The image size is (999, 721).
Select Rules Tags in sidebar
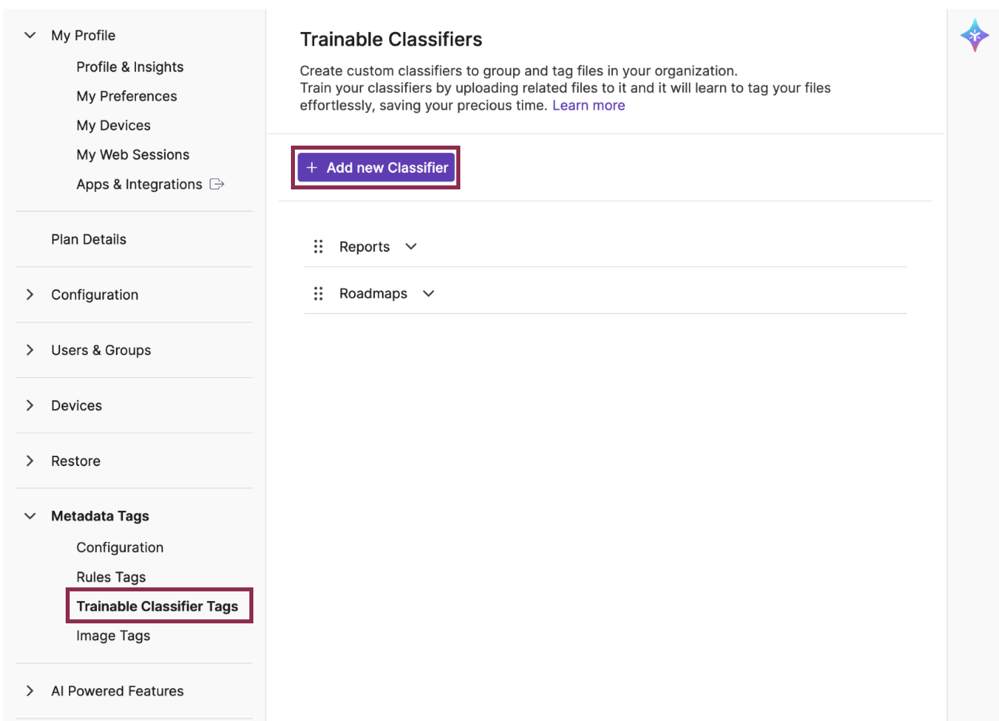[x=111, y=576]
